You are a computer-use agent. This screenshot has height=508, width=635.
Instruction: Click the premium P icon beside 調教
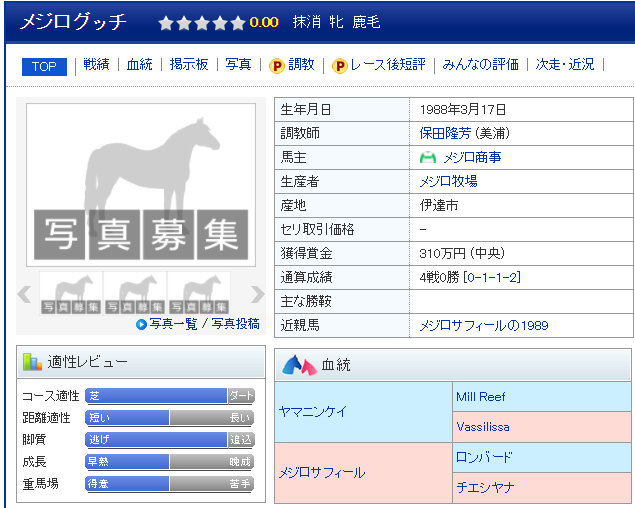[277, 66]
